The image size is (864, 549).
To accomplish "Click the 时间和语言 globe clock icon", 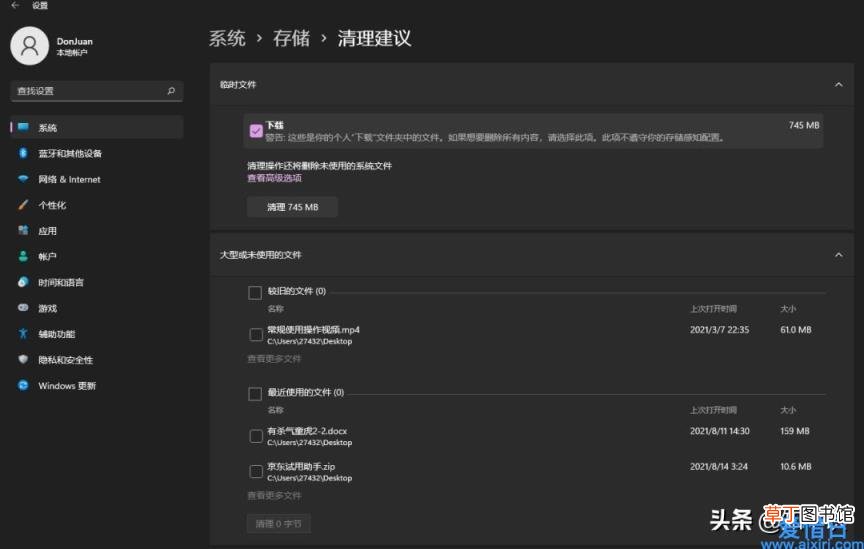I will coord(23,282).
